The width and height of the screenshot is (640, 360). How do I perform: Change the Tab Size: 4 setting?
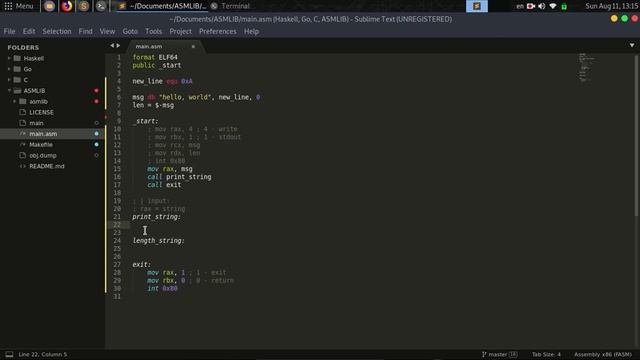coord(546,354)
